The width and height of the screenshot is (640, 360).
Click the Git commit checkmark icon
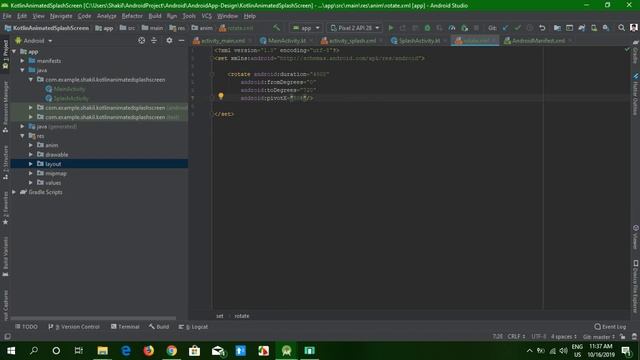518,28
